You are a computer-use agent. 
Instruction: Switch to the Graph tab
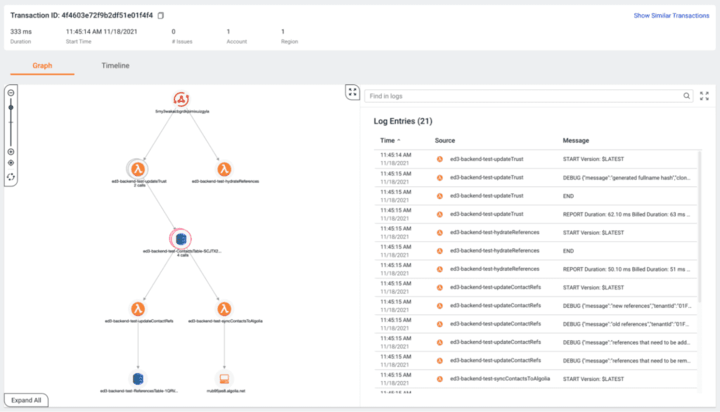point(42,66)
